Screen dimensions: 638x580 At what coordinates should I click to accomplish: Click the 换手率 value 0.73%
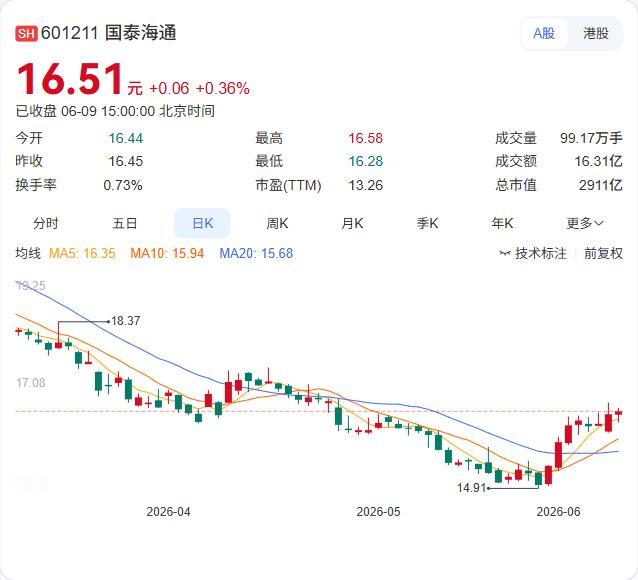[123, 185]
